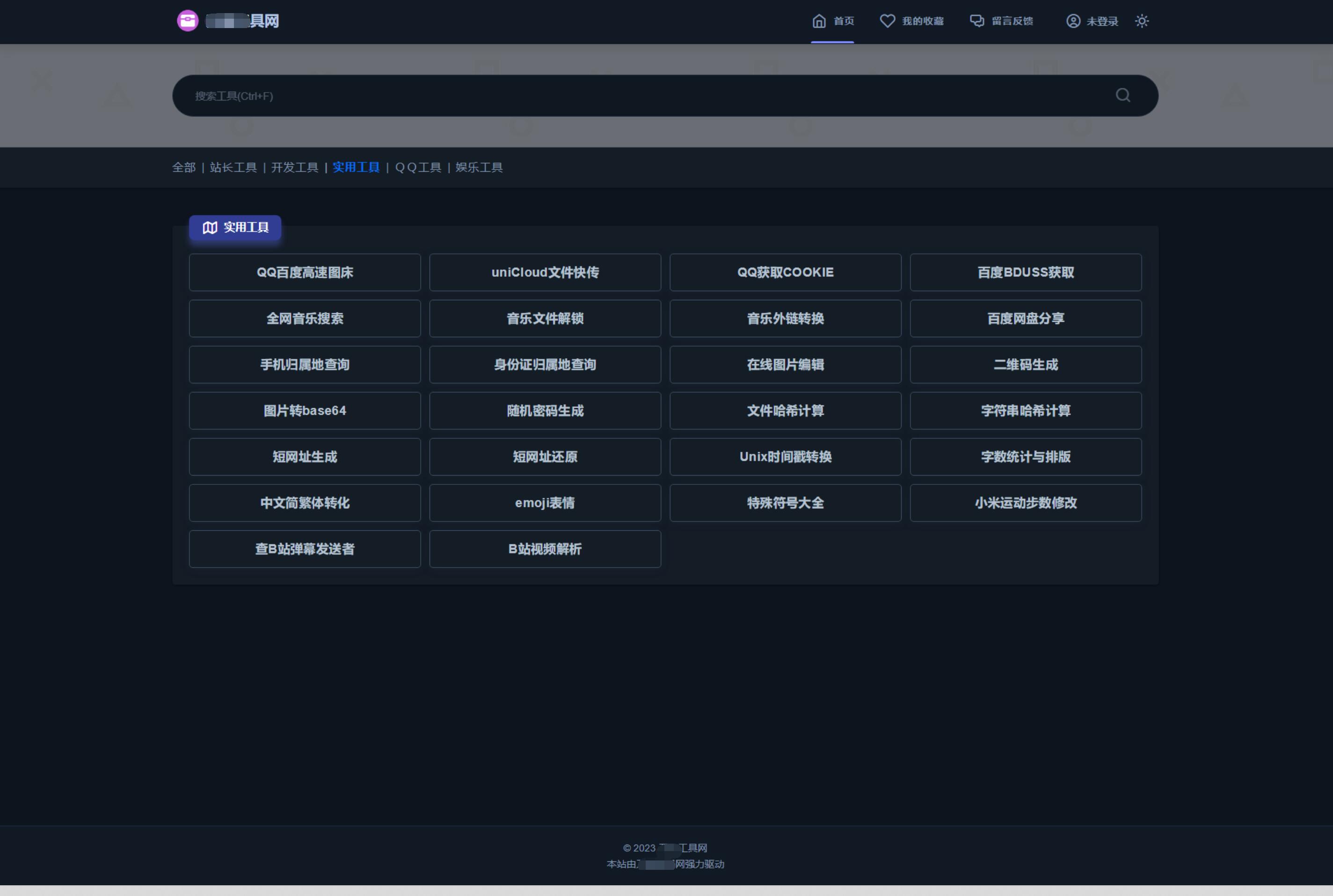
Task: Switch to the 站长工具 category tab
Action: pos(233,167)
